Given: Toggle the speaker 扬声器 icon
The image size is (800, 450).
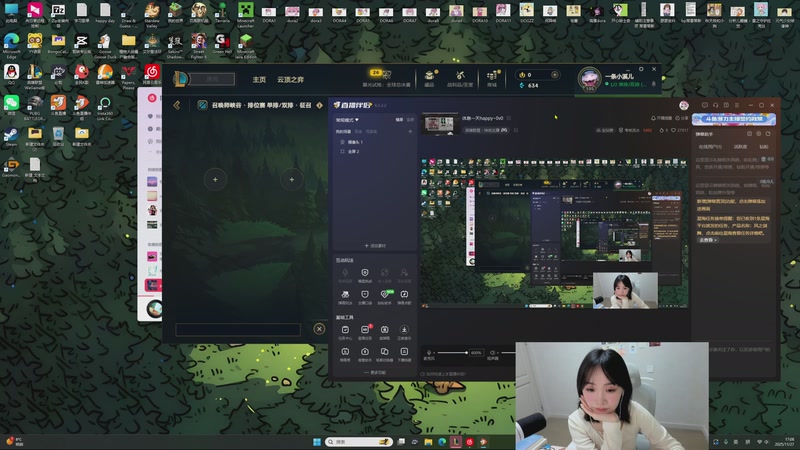Looking at the screenshot, I should click(492, 353).
